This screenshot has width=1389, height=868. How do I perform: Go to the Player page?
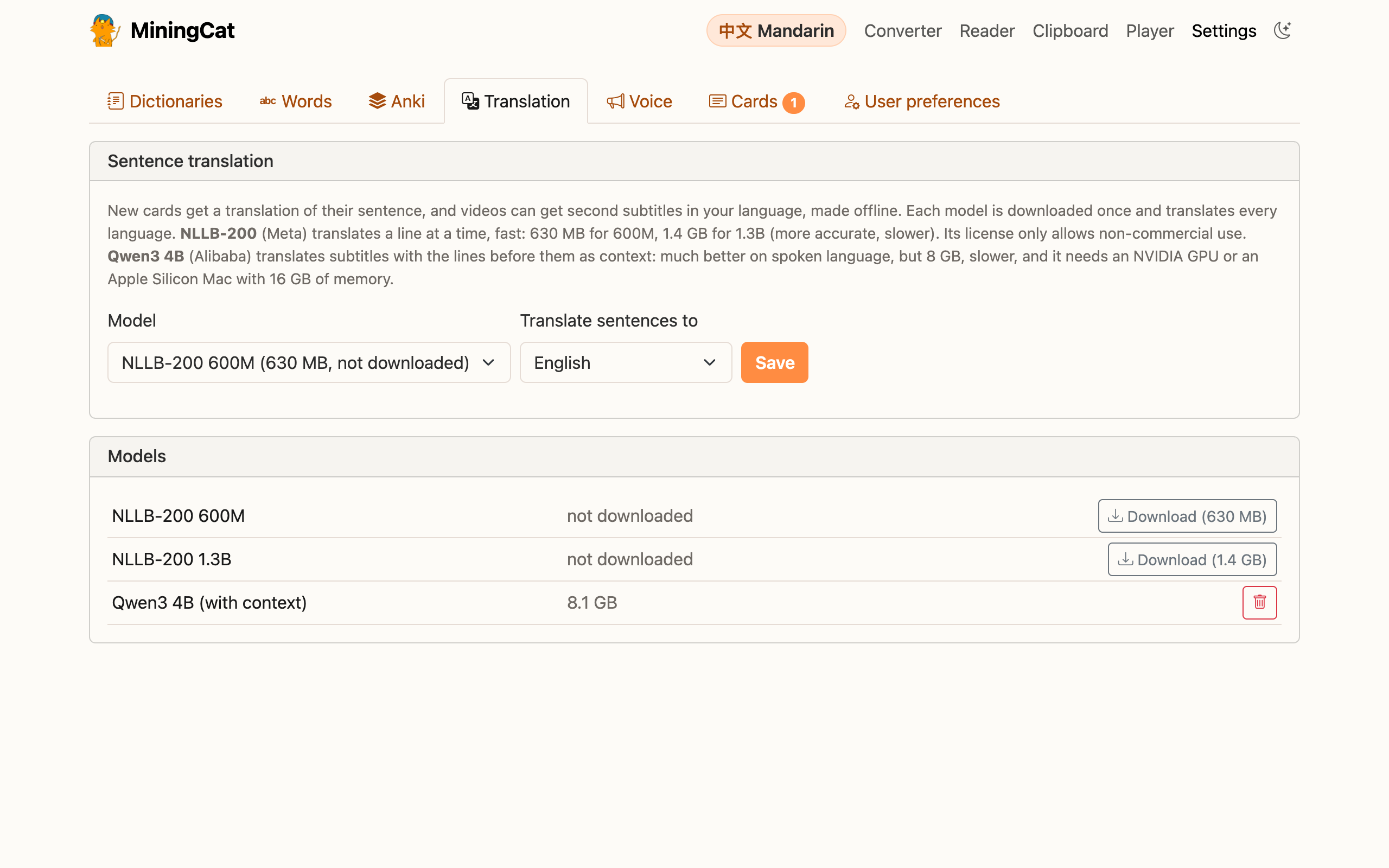[x=1150, y=30]
